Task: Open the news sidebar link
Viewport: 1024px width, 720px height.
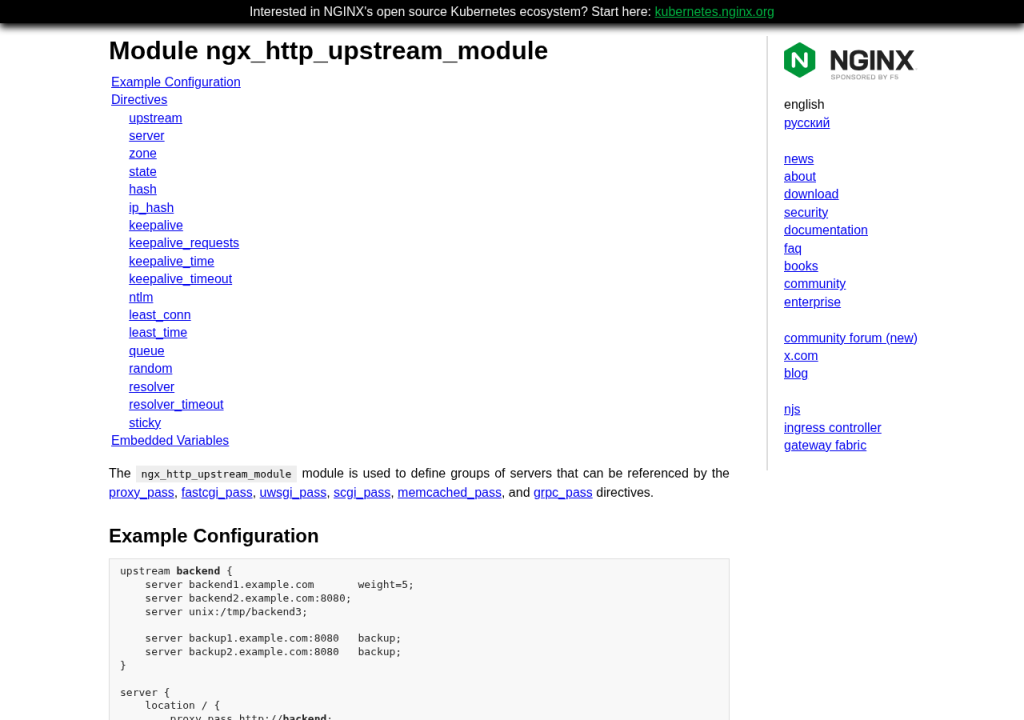Action: [799, 158]
